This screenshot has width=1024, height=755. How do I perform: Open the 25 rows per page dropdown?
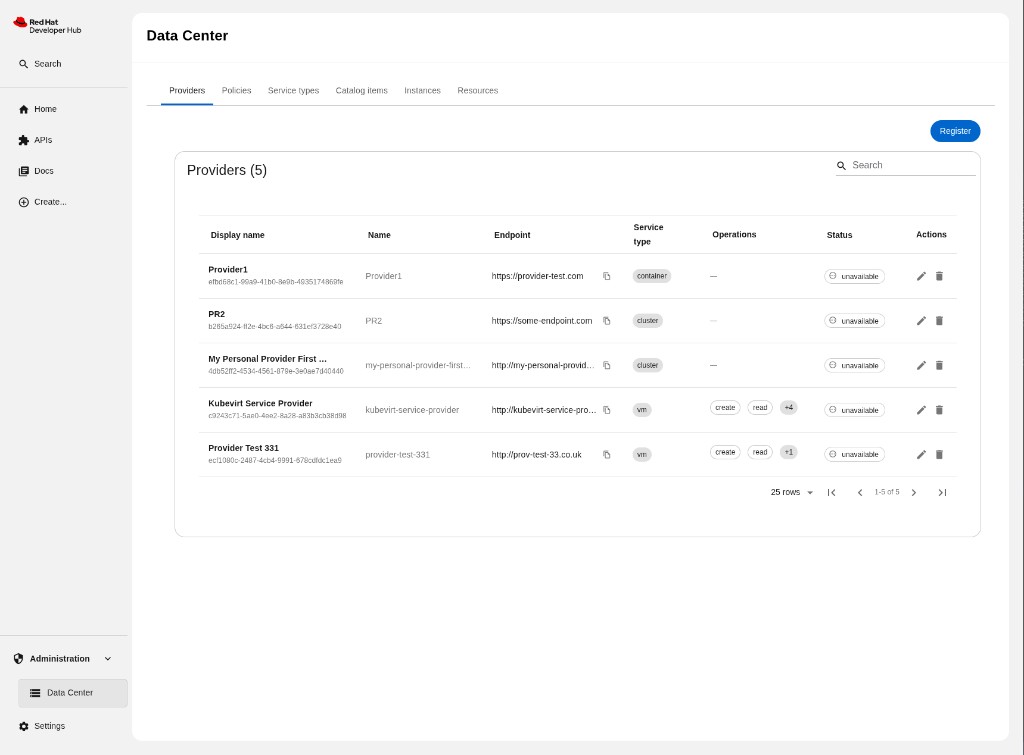(x=792, y=492)
